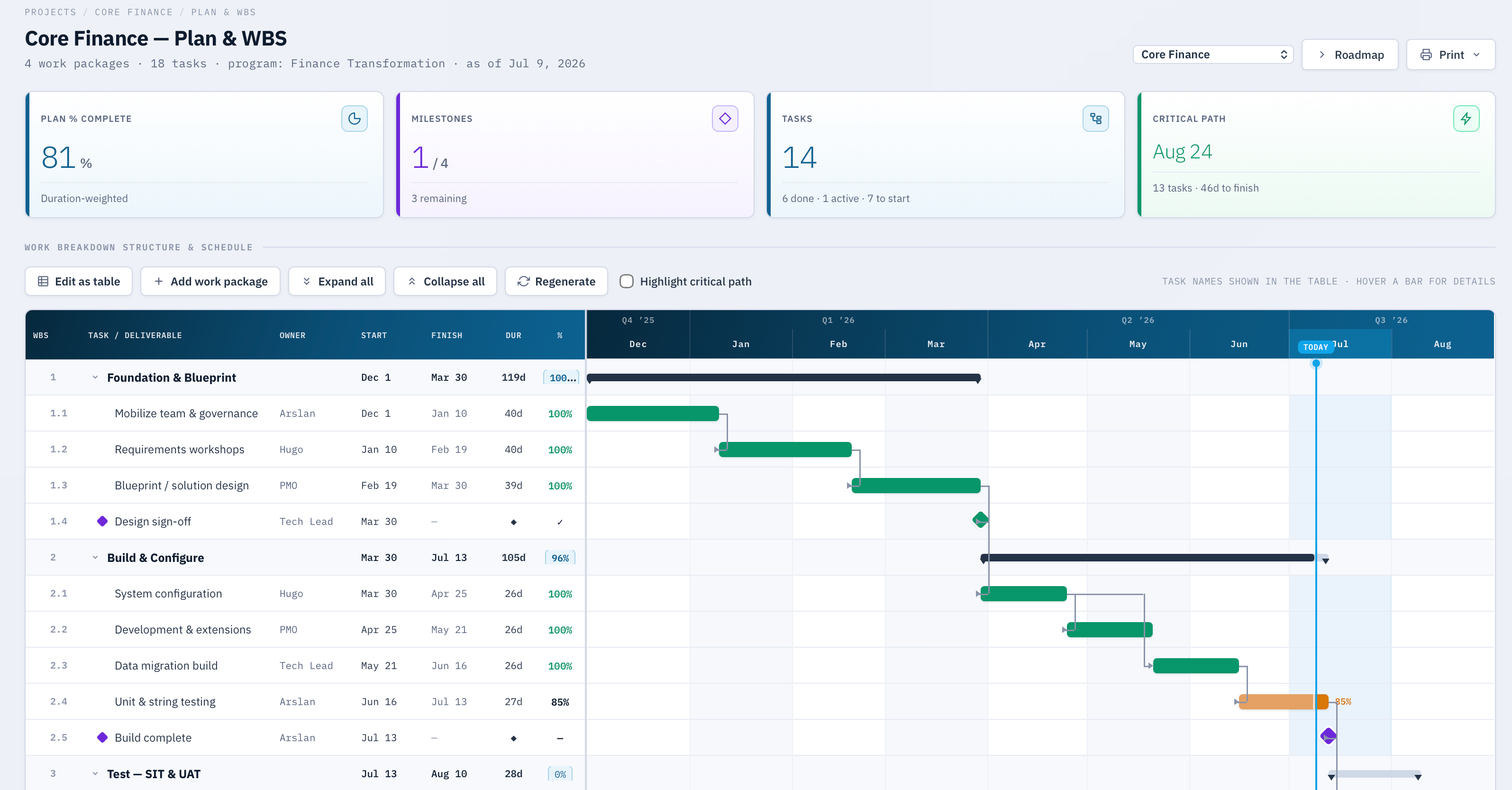Screen dimensions: 1512x790
Task: Click the 96% badge on Build & Configure
Action: (560, 558)
